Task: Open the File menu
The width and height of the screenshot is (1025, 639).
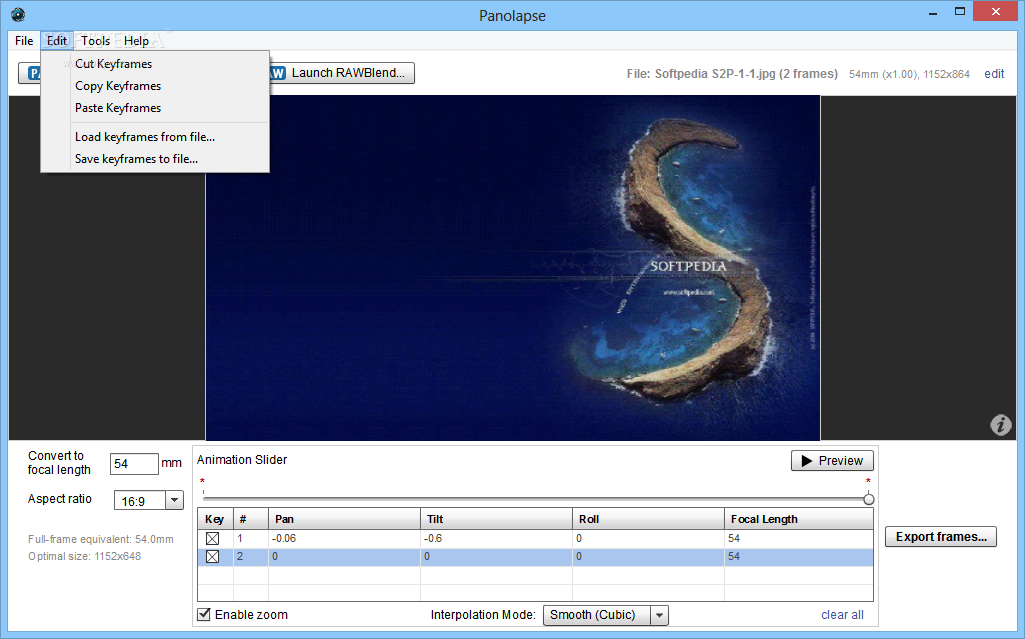Action: (24, 41)
